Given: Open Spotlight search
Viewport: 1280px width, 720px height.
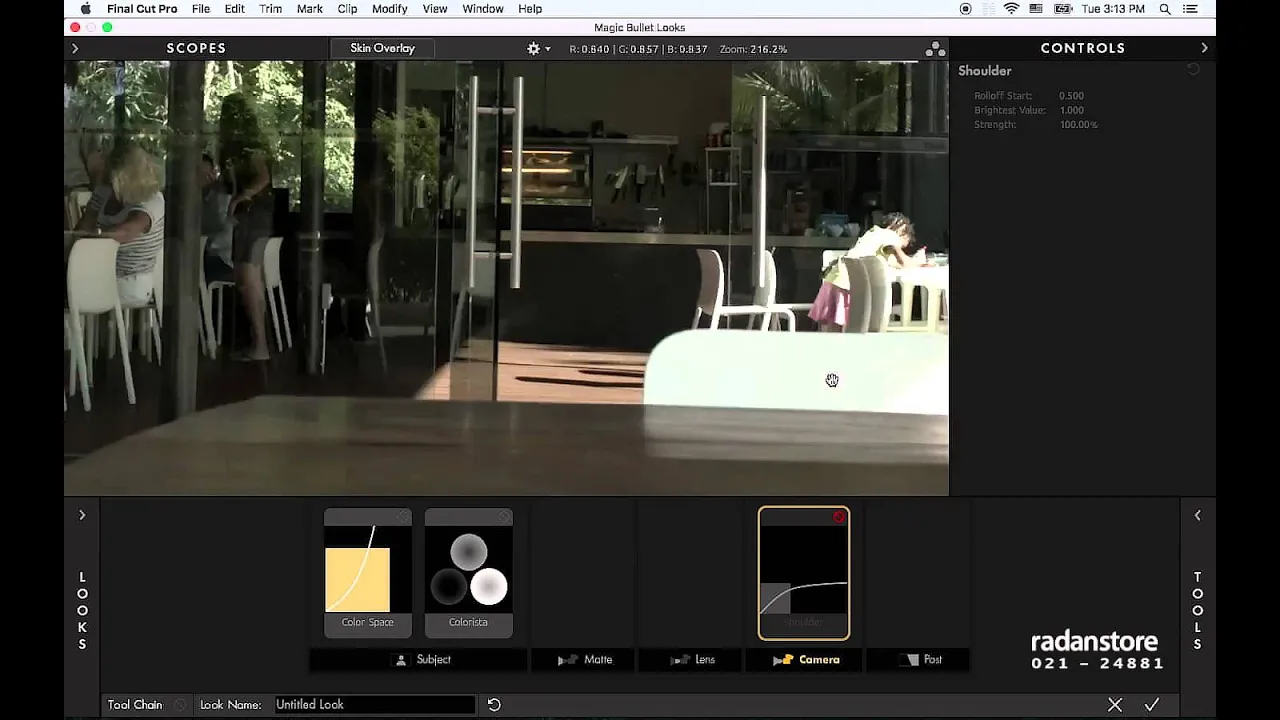Looking at the screenshot, I should coord(1164,9).
